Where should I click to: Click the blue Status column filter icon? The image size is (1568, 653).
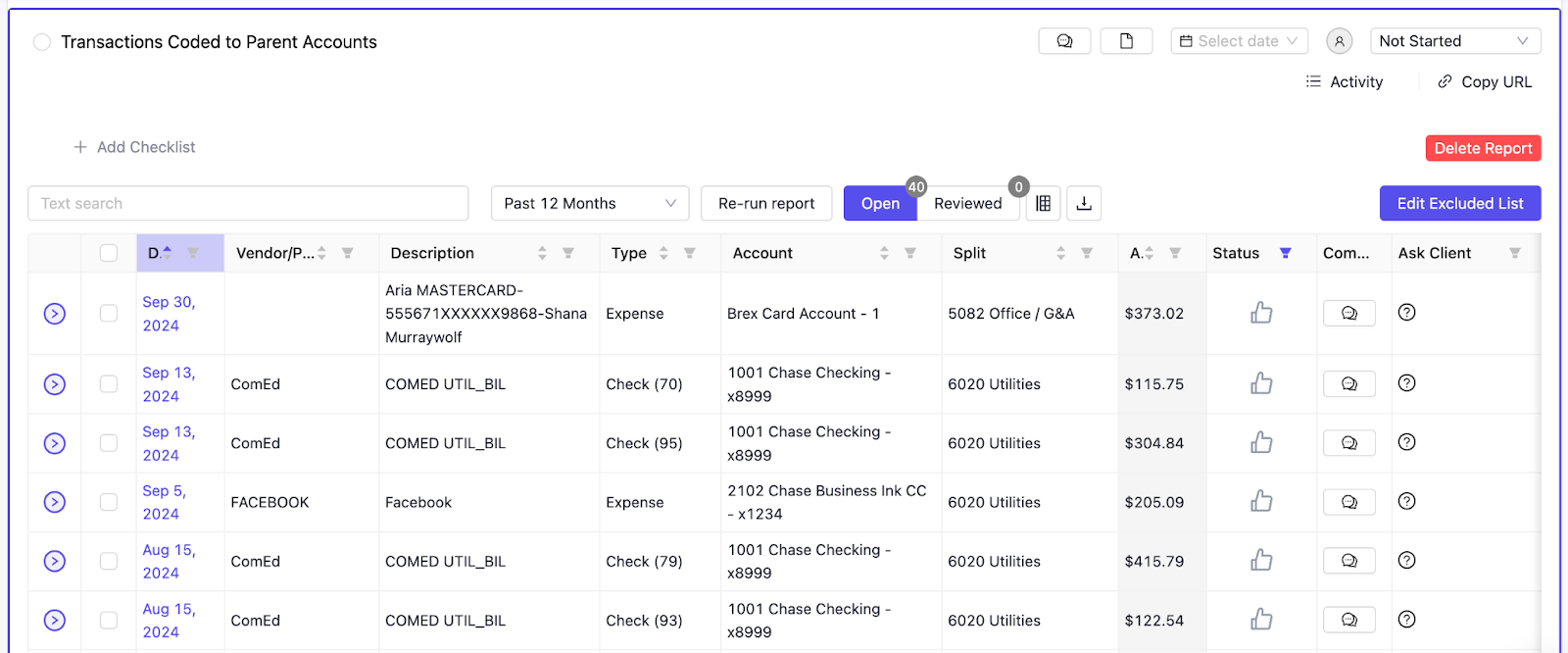point(1285,253)
